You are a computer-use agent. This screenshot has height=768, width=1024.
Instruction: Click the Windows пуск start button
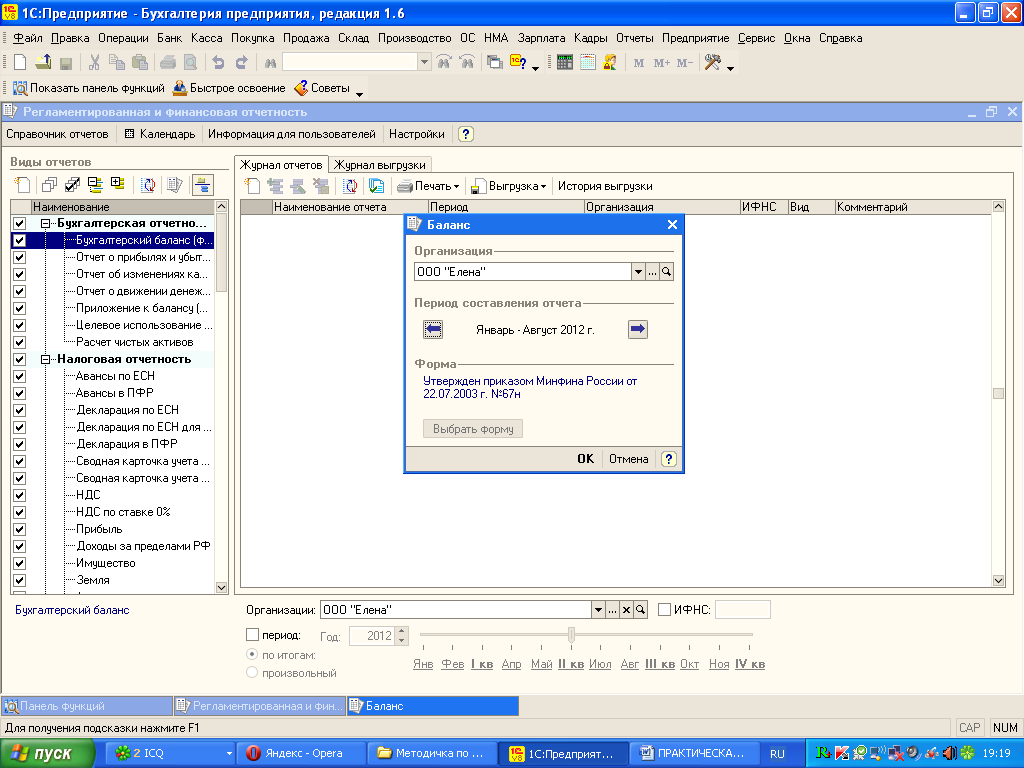pos(48,754)
